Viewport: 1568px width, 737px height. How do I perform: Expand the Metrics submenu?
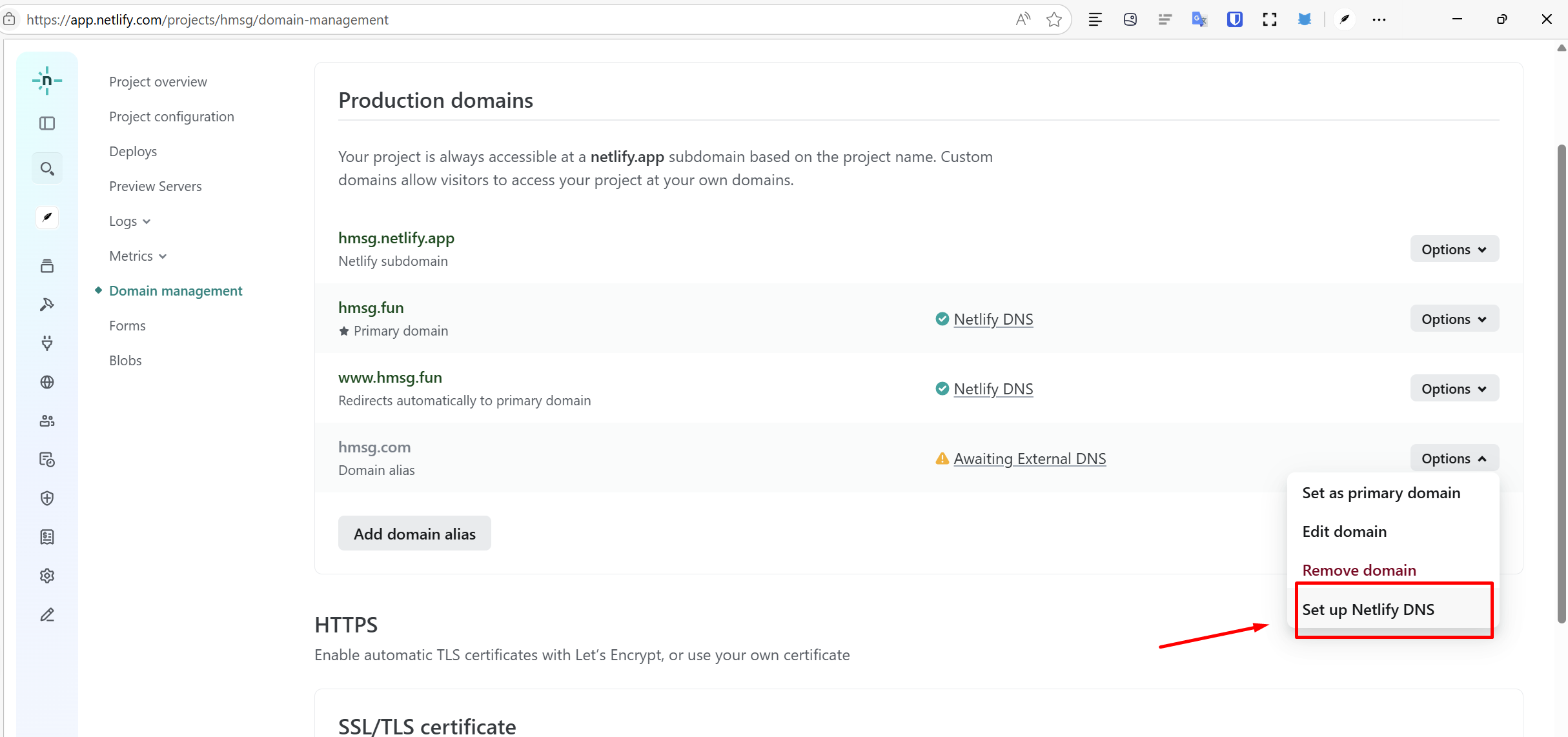click(137, 256)
